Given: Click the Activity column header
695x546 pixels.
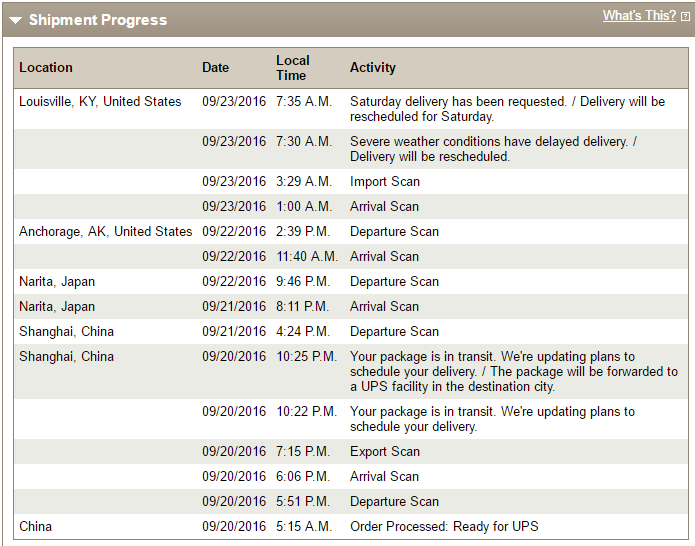Looking at the screenshot, I should tap(373, 68).
